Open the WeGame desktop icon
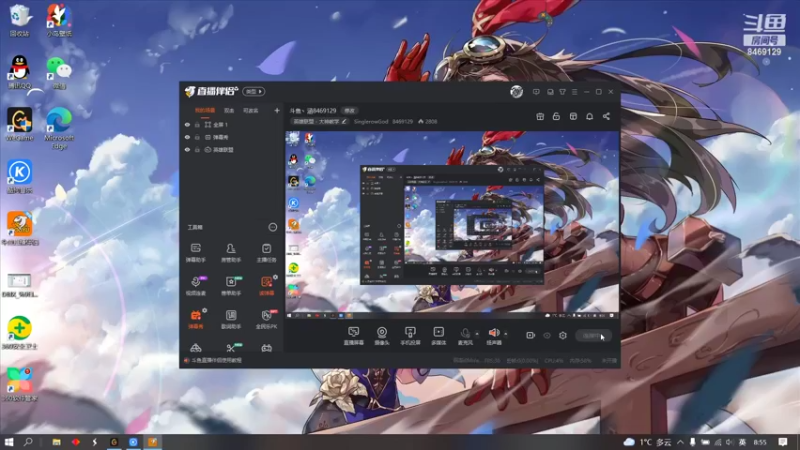800x450 pixels. (19, 124)
